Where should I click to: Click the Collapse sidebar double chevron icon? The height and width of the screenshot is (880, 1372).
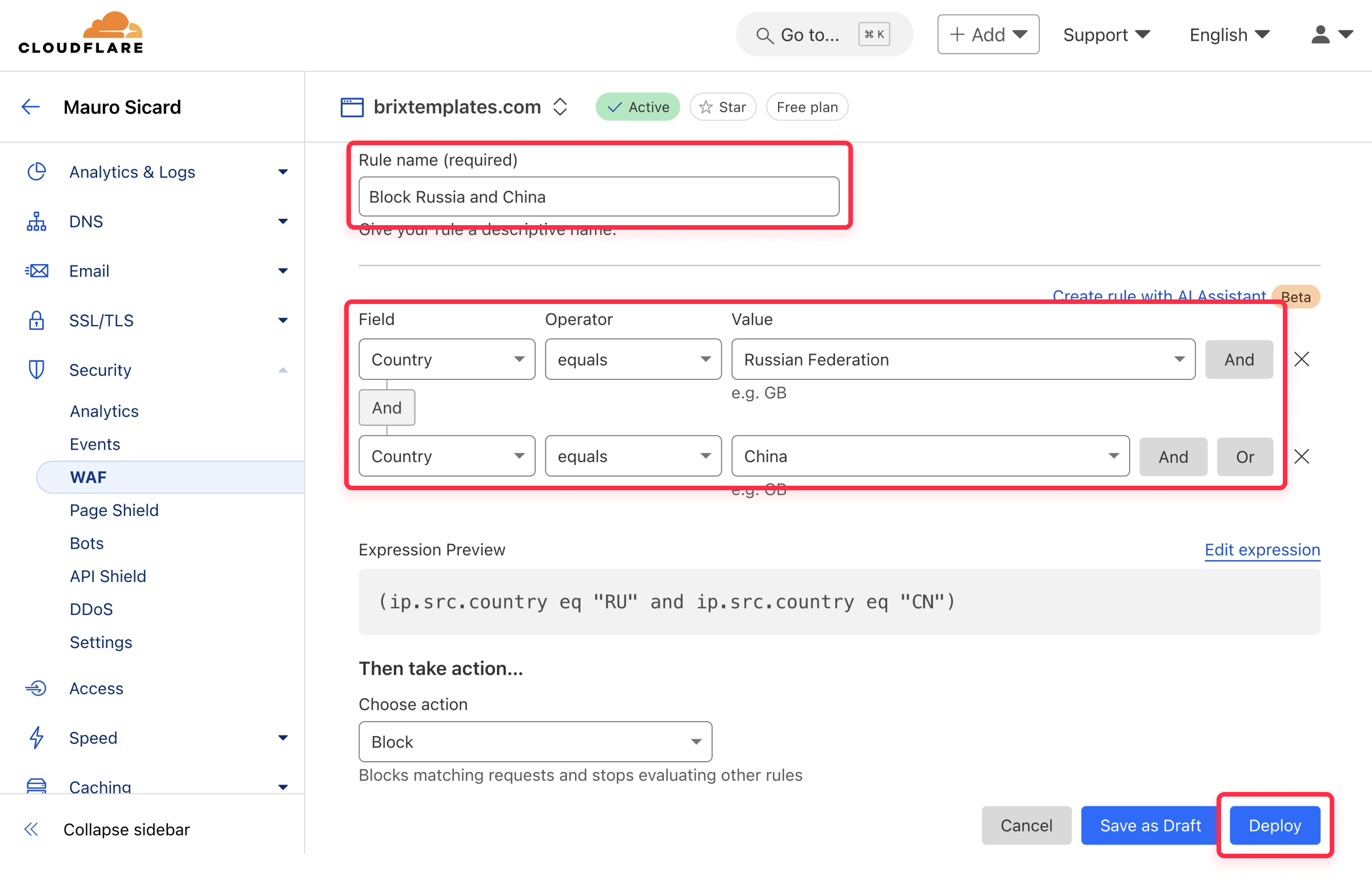coord(31,829)
